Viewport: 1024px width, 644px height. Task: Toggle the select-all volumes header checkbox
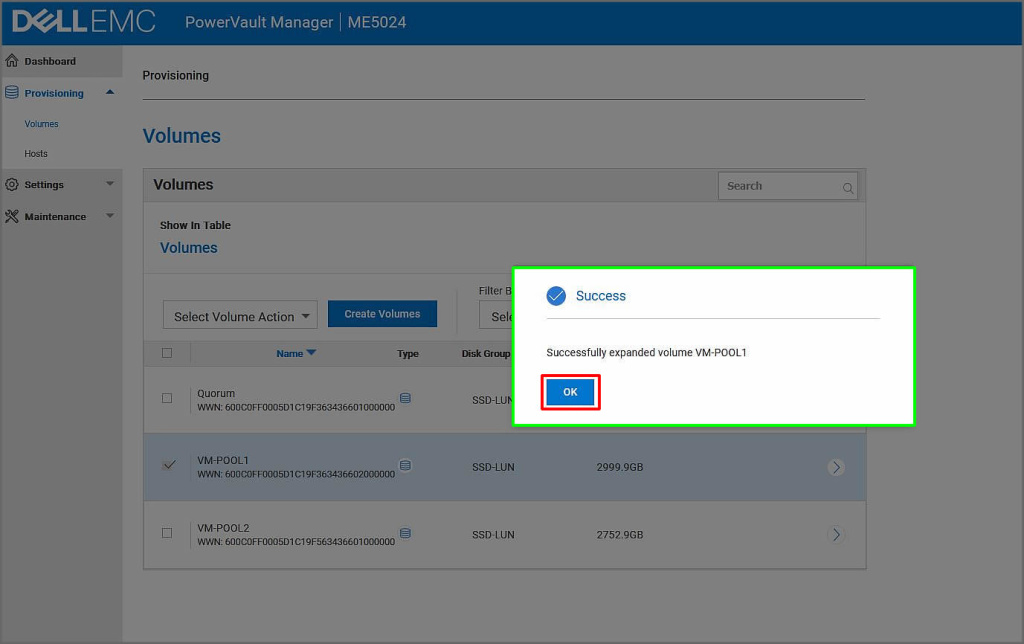pyautogui.click(x=167, y=353)
